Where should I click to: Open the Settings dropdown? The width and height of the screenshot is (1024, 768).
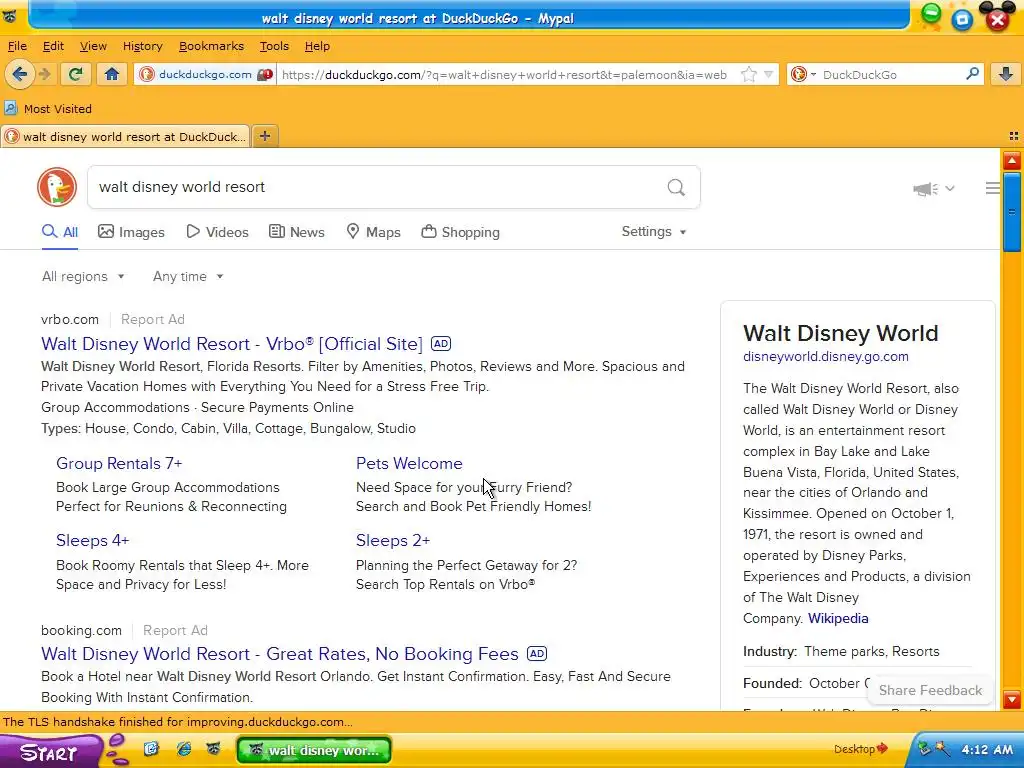tap(654, 232)
